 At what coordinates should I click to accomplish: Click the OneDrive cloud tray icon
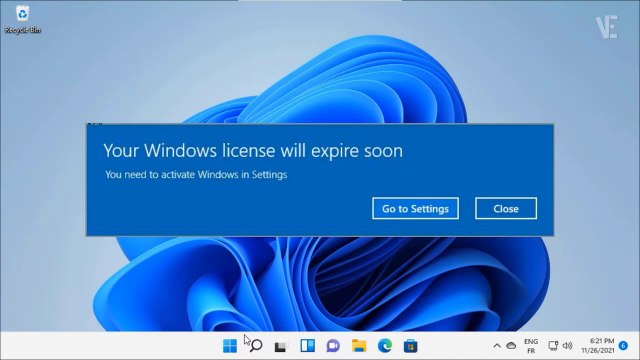[x=511, y=346]
